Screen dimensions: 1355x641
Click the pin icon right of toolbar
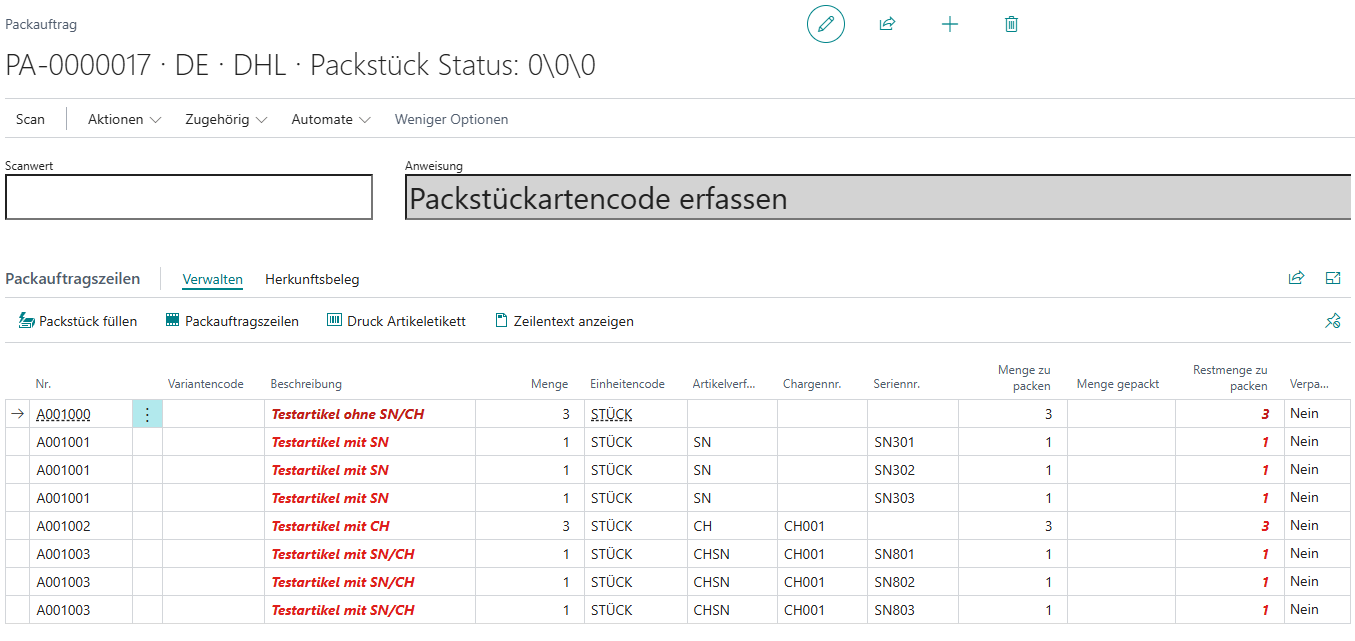click(1332, 321)
